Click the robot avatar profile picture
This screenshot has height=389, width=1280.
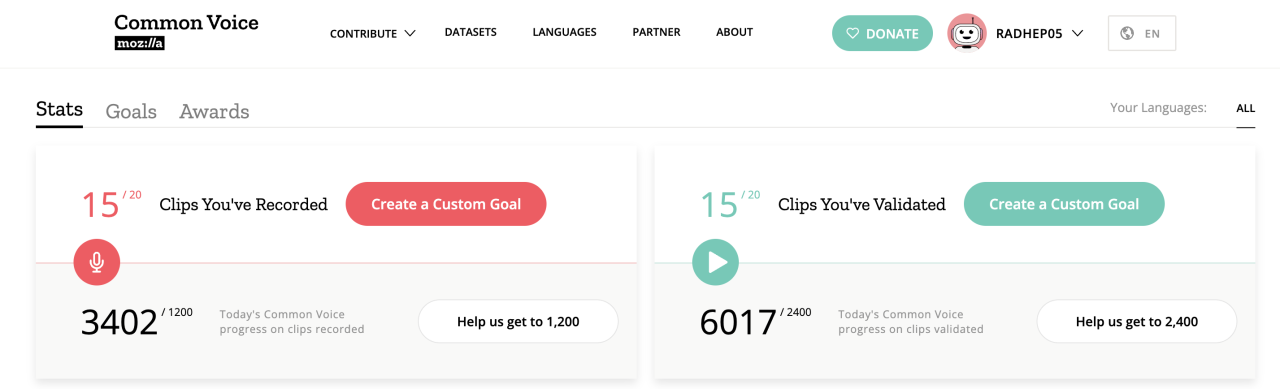pos(967,33)
